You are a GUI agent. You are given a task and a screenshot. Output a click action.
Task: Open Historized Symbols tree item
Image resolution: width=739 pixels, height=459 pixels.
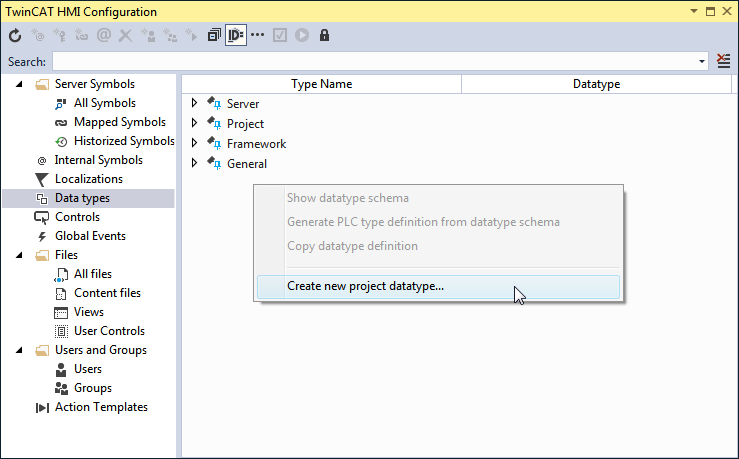[124, 141]
